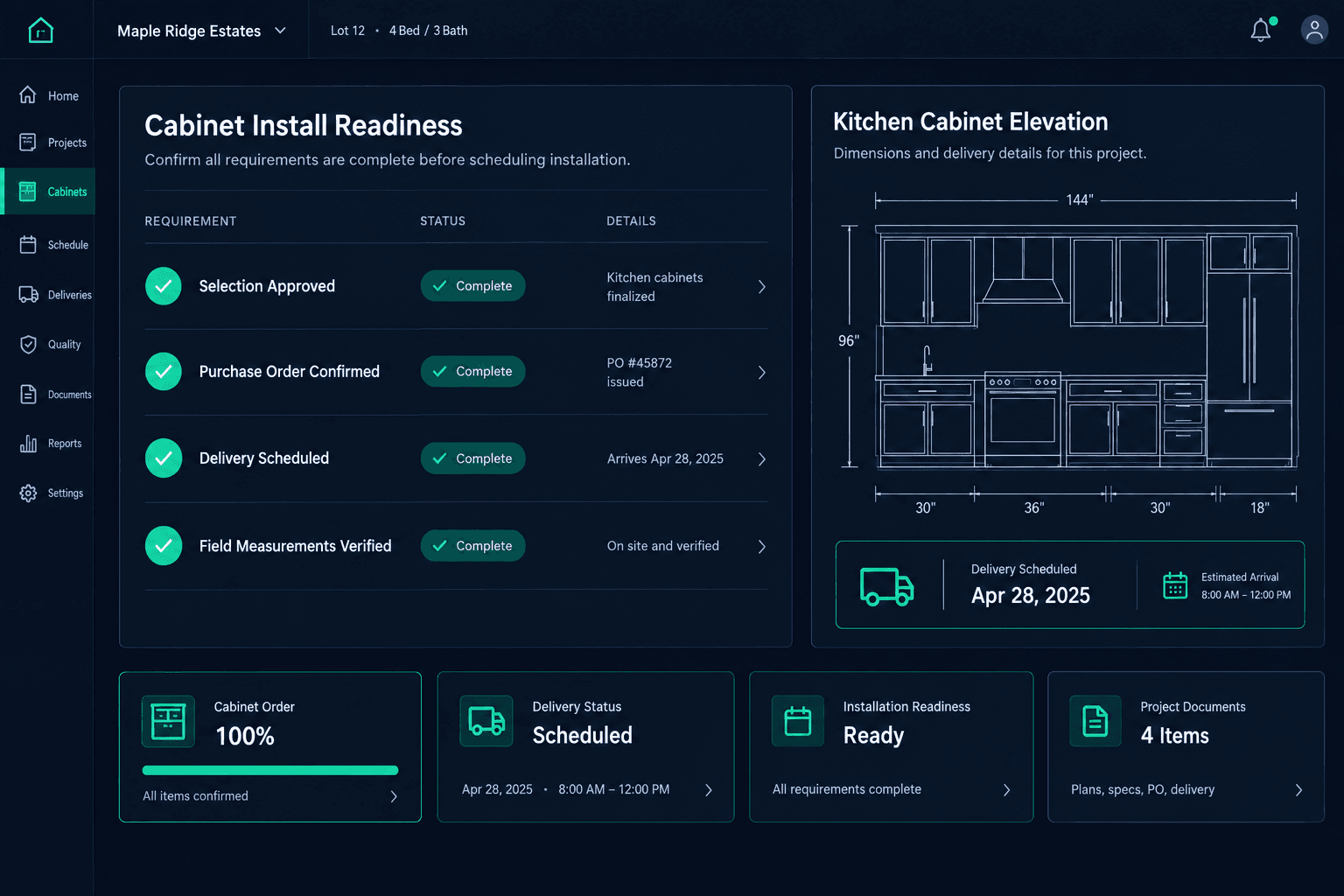Click Complete badge for Selection Approved
The height and width of the screenshot is (896, 1344).
tap(472, 286)
